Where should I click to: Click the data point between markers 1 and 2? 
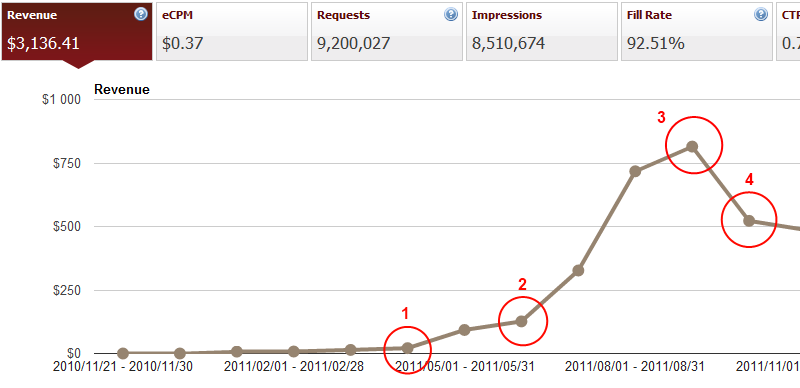[464, 330]
